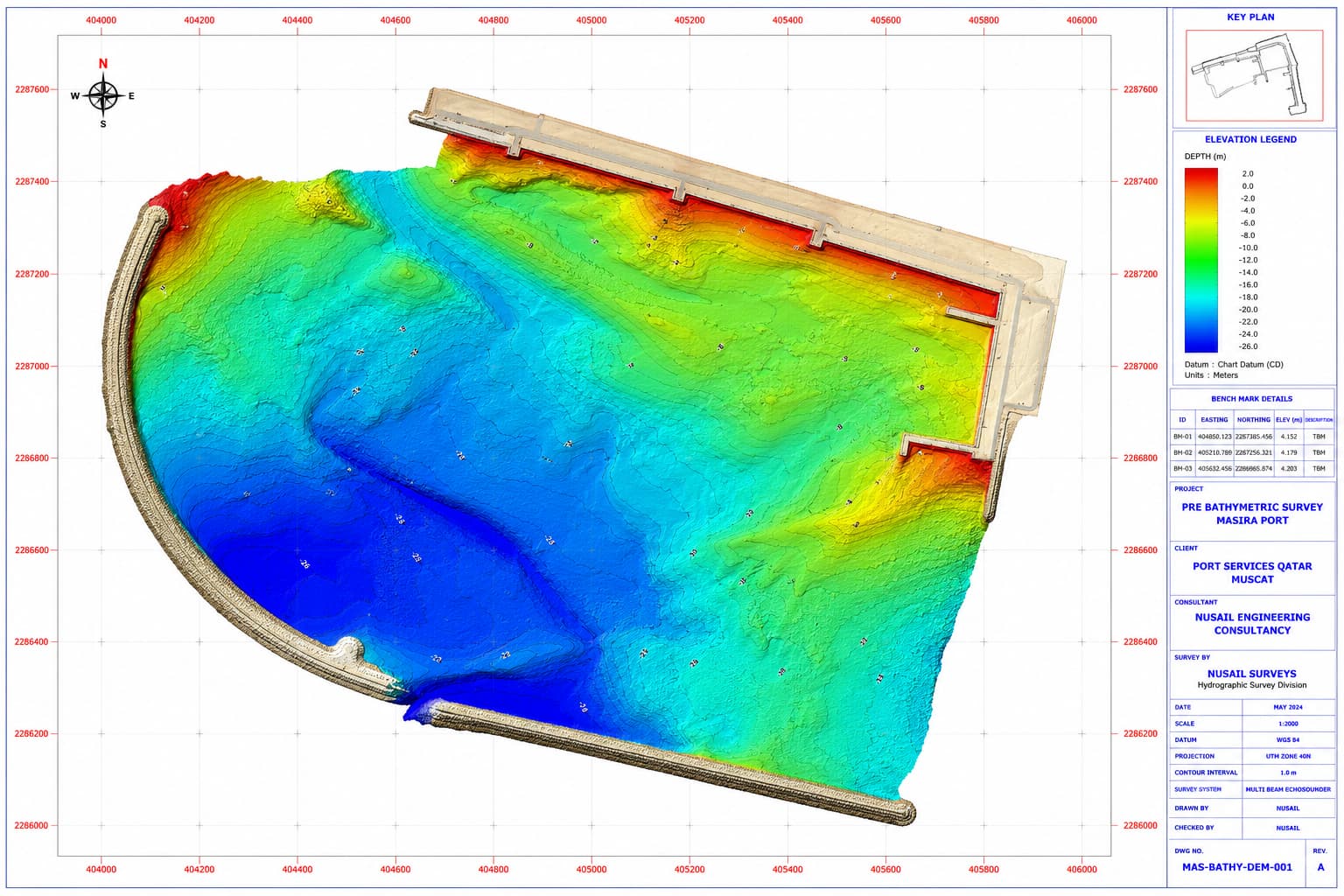This screenshot has width=1344, height=896.
Task: Click the 'E' compass direction letter
Action: pos(131,96)
